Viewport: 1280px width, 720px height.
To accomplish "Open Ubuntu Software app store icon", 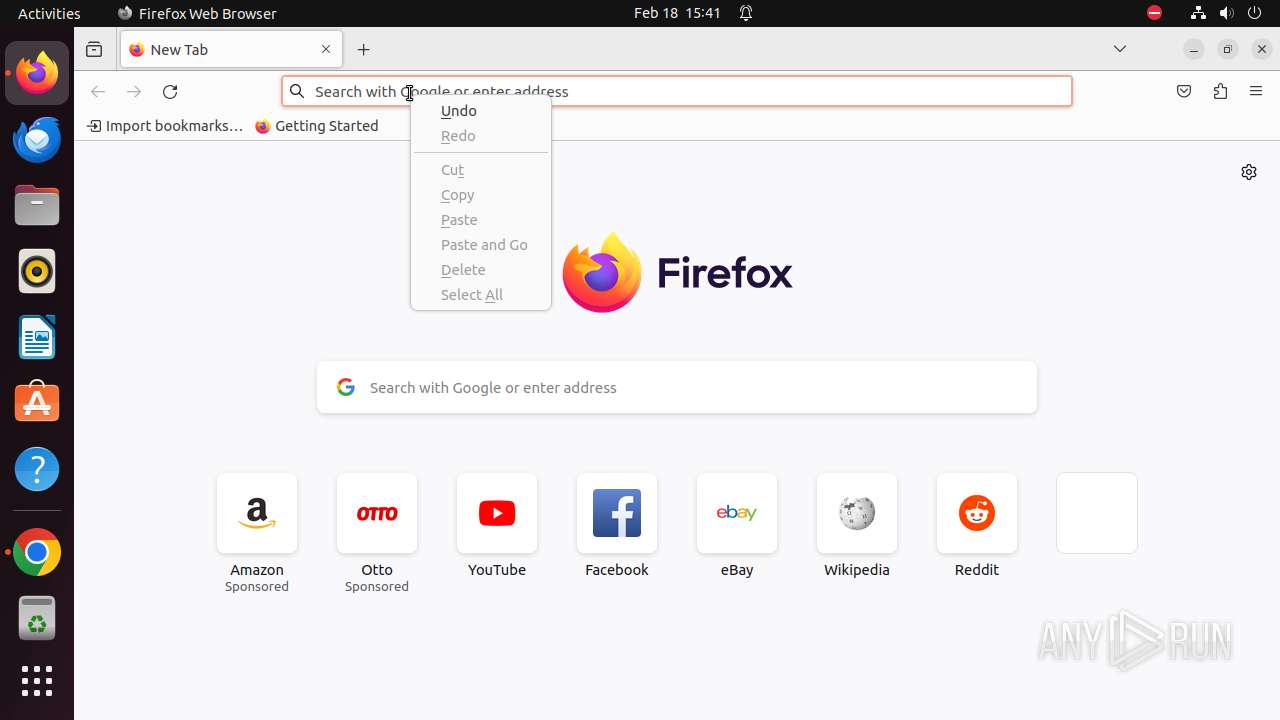I will pos(37,403).
